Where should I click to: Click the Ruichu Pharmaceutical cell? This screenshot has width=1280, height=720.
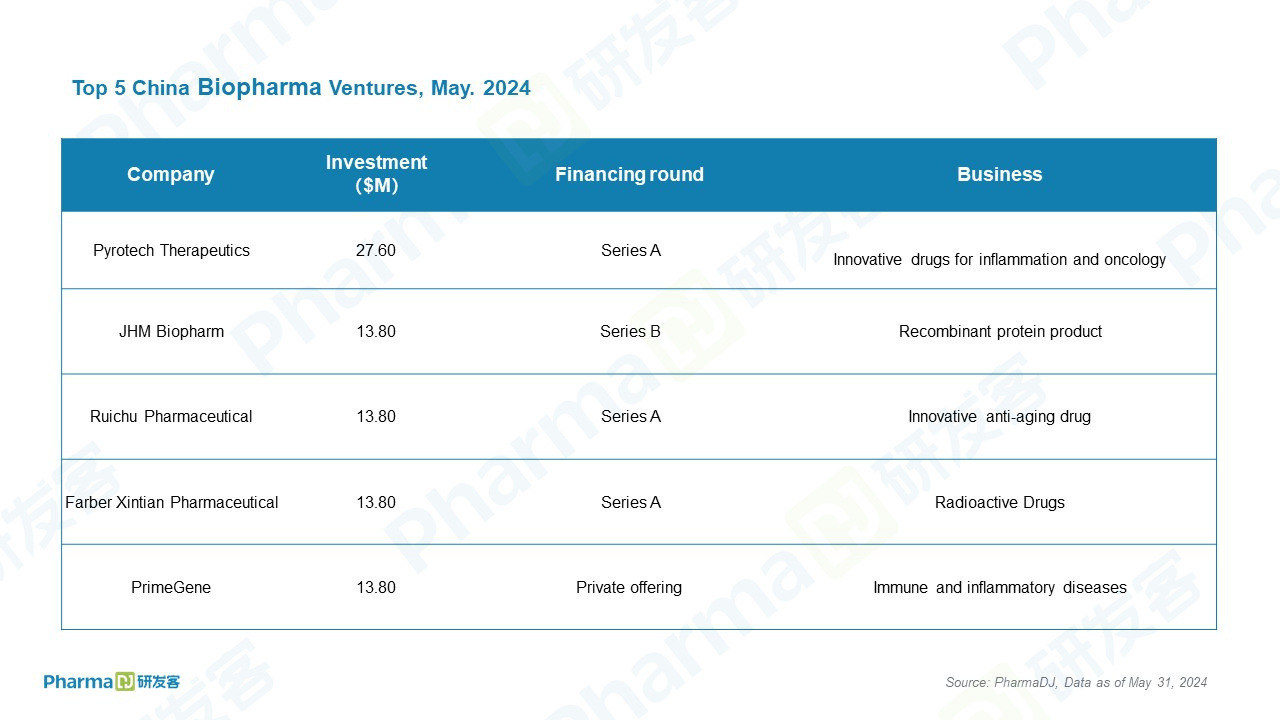point(171,416)
